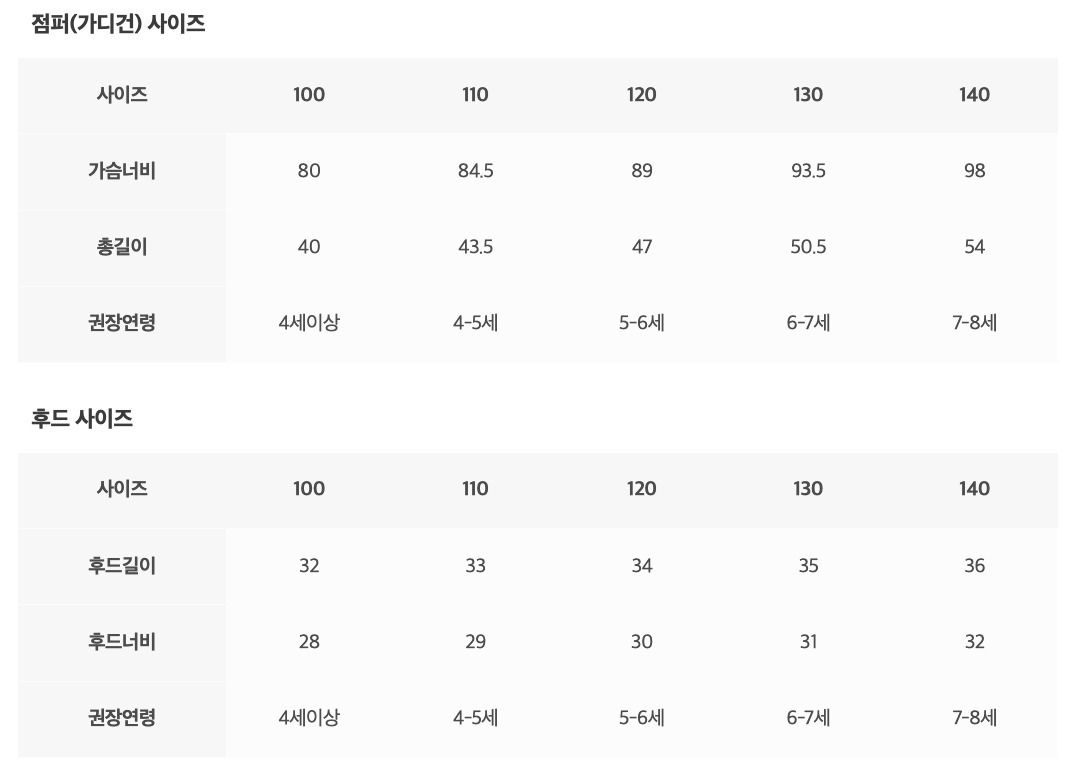Click the hood width value 28
Screen dimensions: 1077x780
pyautogui.click(x=309, y=642)
